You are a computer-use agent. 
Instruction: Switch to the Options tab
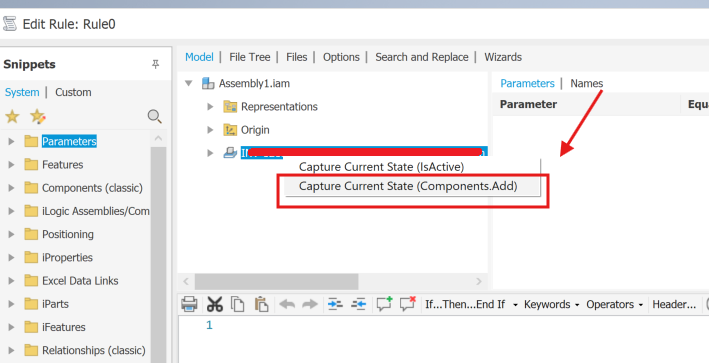[x=341, y=57]
